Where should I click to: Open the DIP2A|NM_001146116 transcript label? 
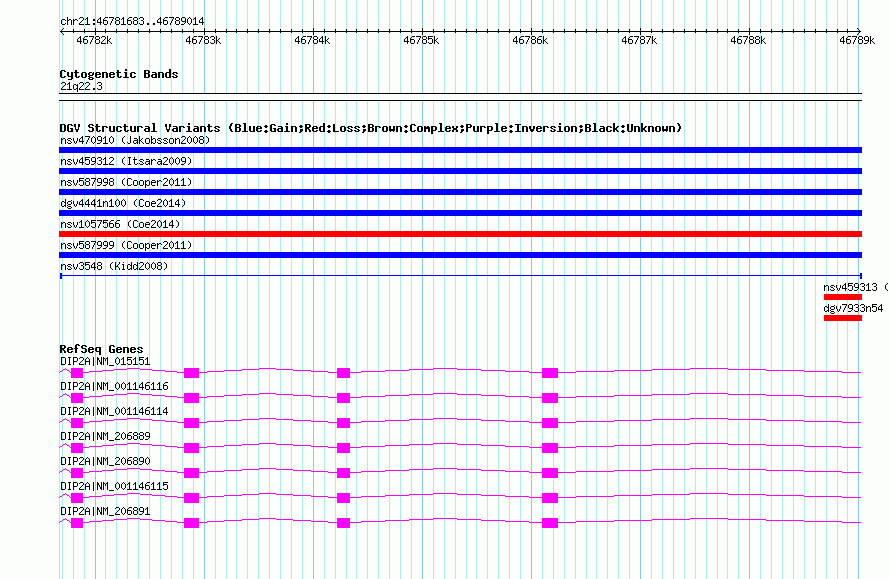pyautogui.click(x=114, y=386)
